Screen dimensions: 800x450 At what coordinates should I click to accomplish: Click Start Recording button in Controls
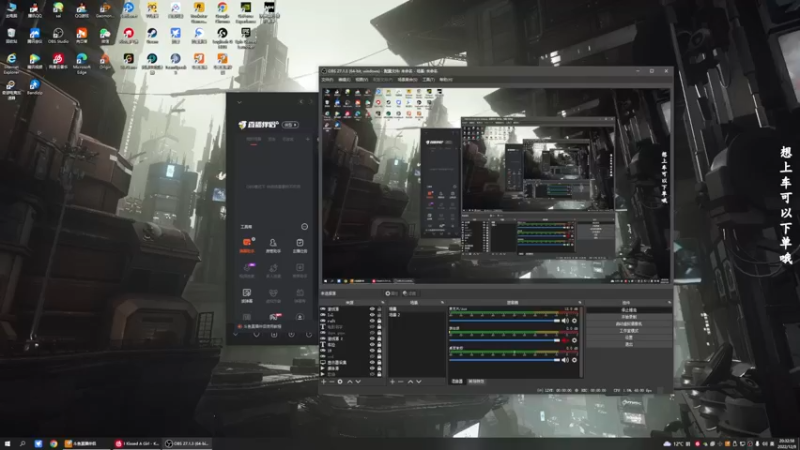click(629, 317)
